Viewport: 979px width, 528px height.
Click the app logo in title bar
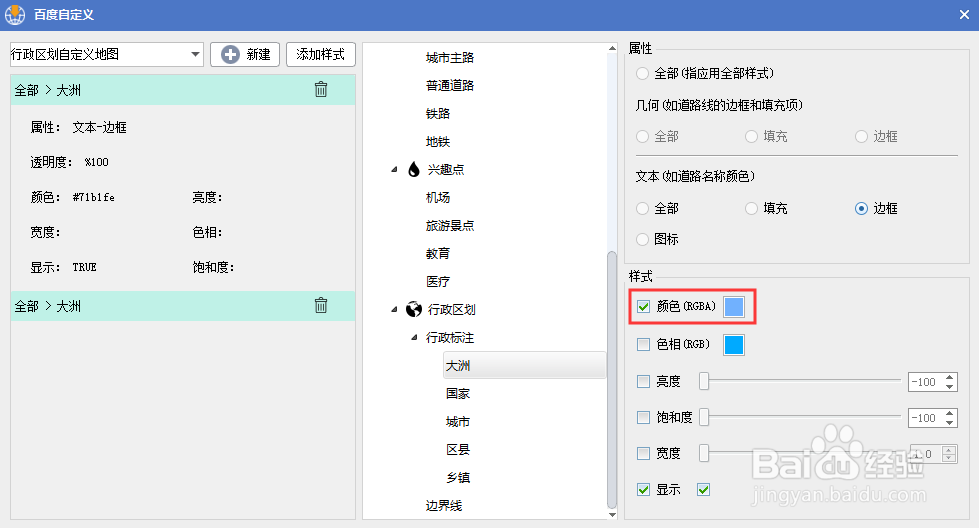coord(15,14)
